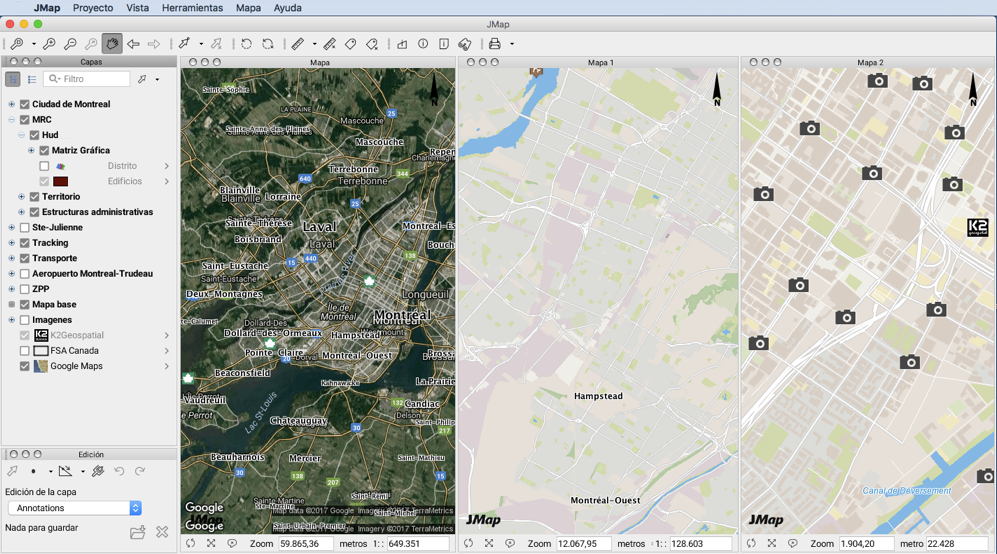The image size is (997, 554).
Task: Click the K2 geospatial marker on Mapa 2
Action: (x=978, y=227)
